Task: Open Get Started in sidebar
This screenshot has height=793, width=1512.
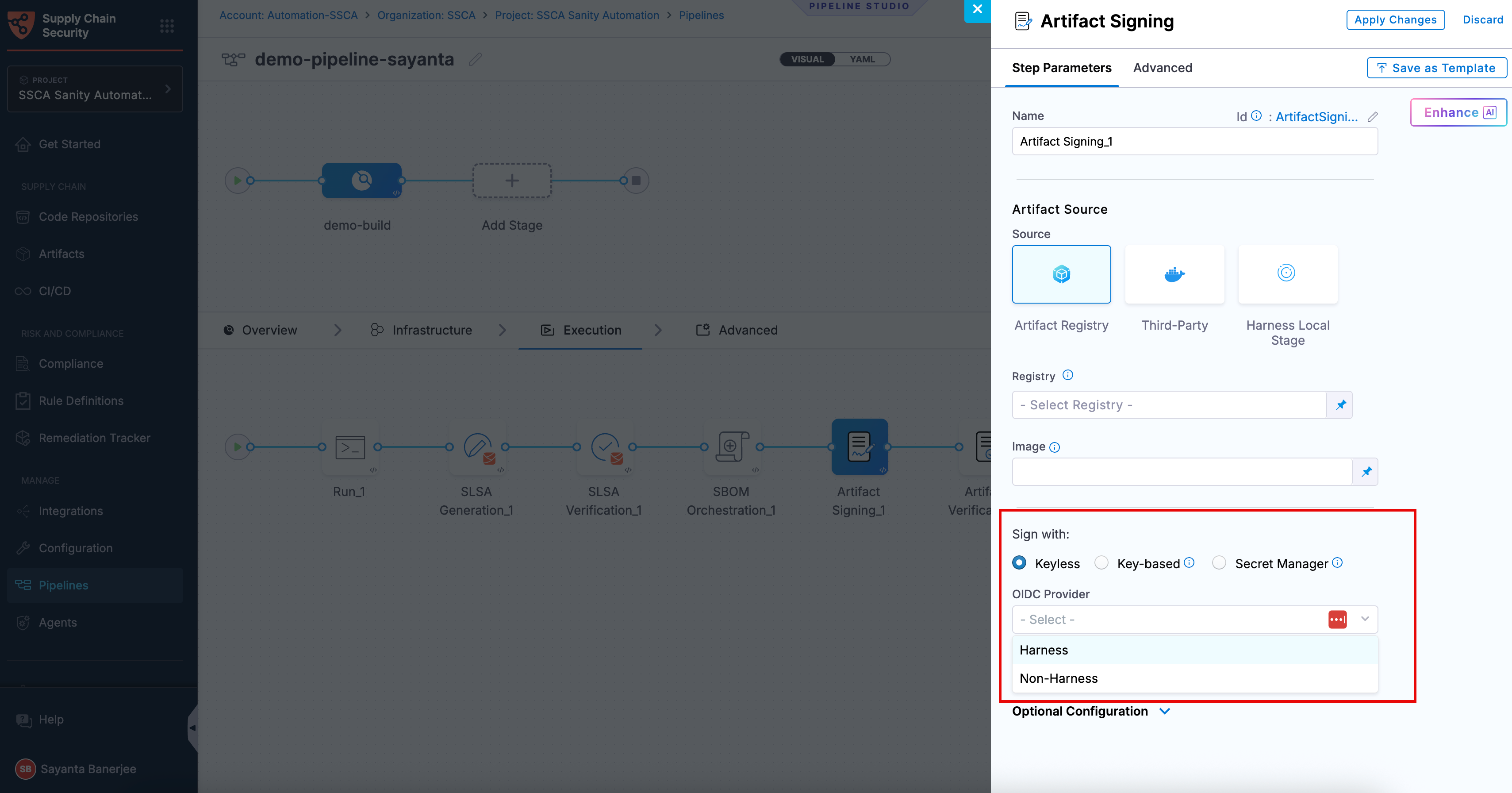Action: 69,144
